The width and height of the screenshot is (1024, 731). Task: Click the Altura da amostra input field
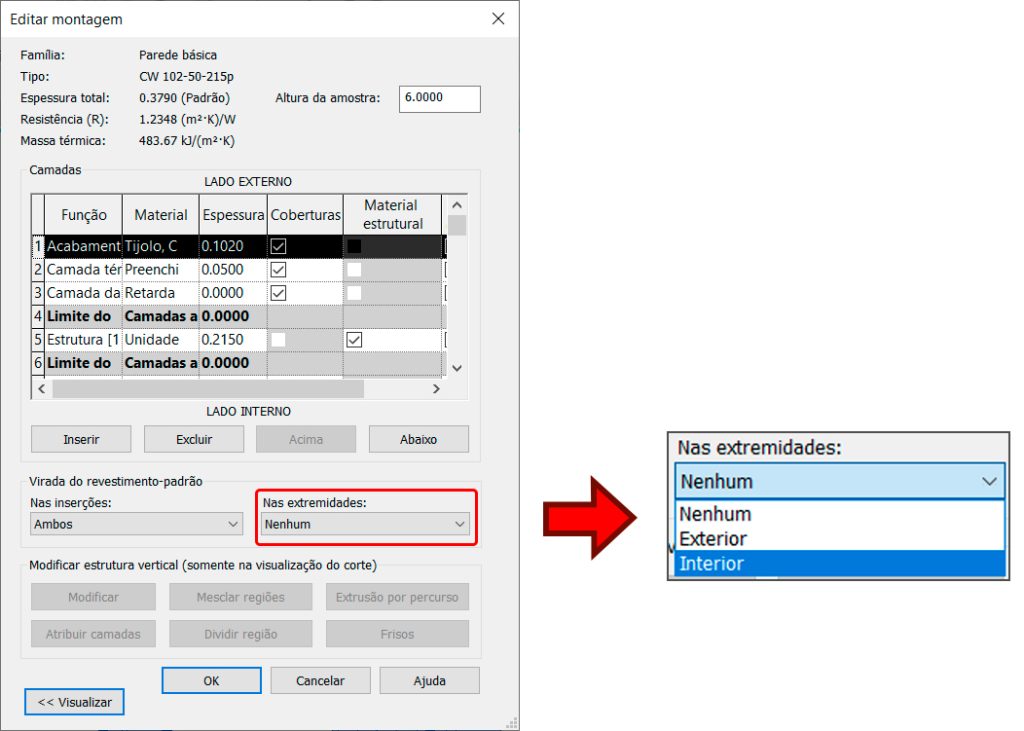tap(439, 98)
